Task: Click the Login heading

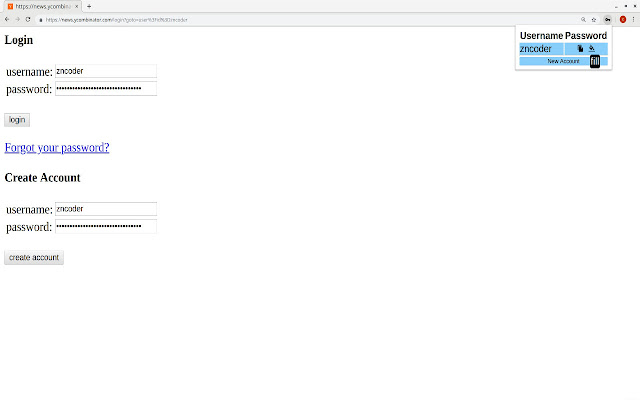Action: coord(19,40)
